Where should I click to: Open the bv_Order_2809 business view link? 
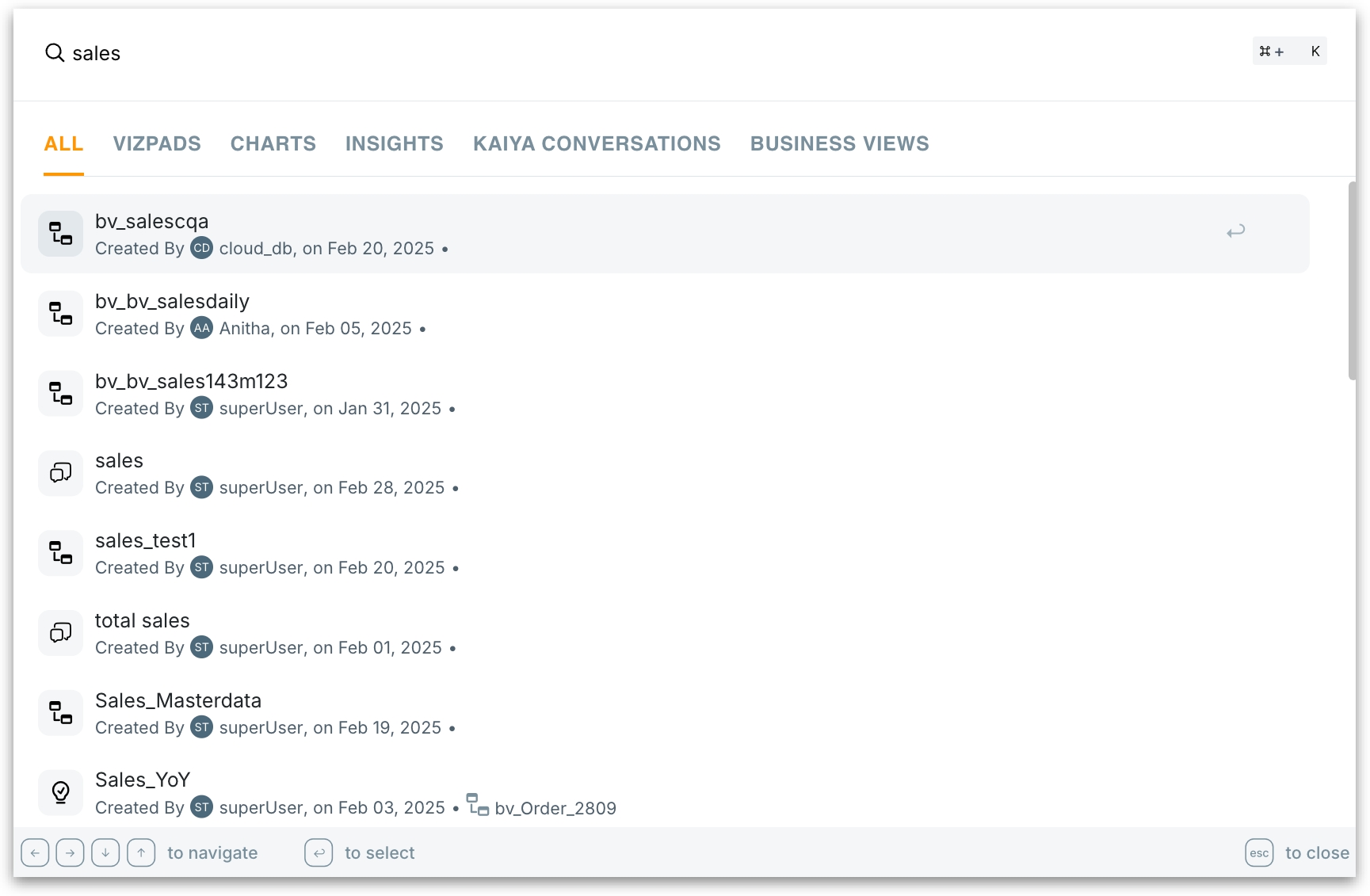pyautogui.click(x=555, y=808)
